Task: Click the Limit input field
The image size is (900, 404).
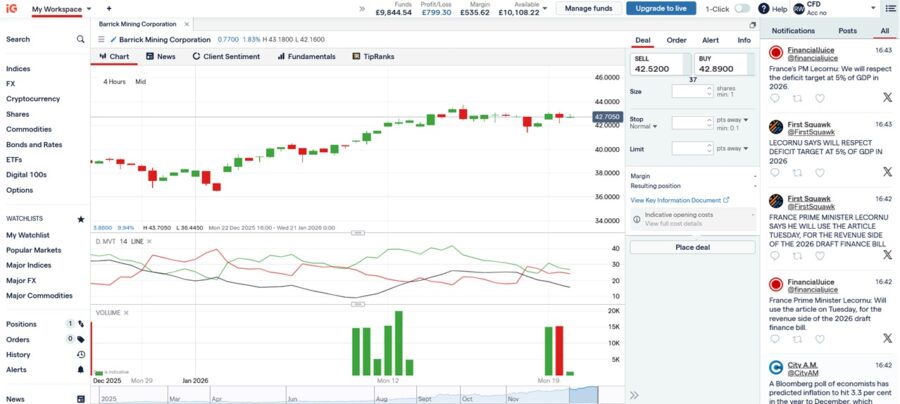Action: point(689,148)
